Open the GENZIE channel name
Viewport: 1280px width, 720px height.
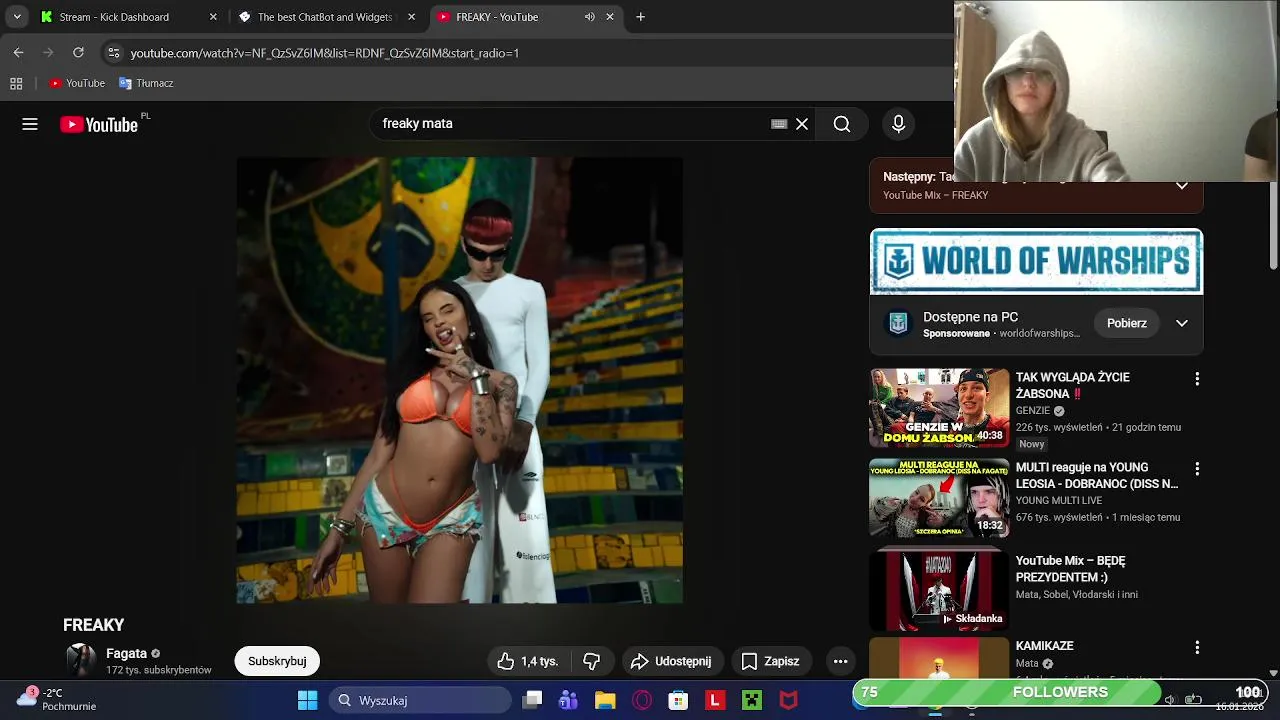[x=1033, y=411]
